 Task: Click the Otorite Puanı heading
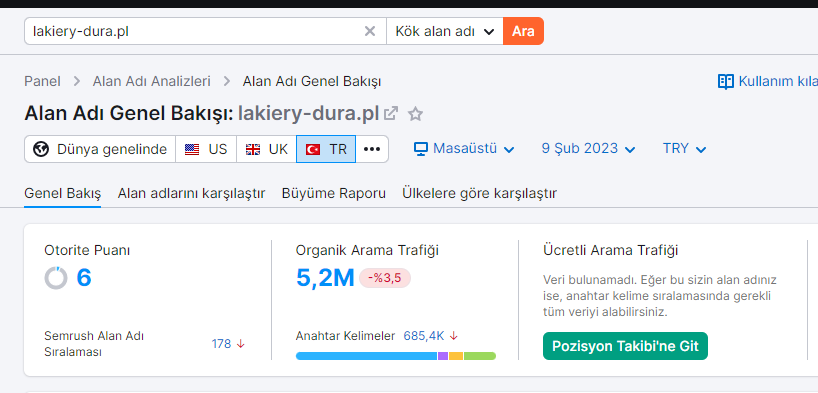(x=87, y=251)
